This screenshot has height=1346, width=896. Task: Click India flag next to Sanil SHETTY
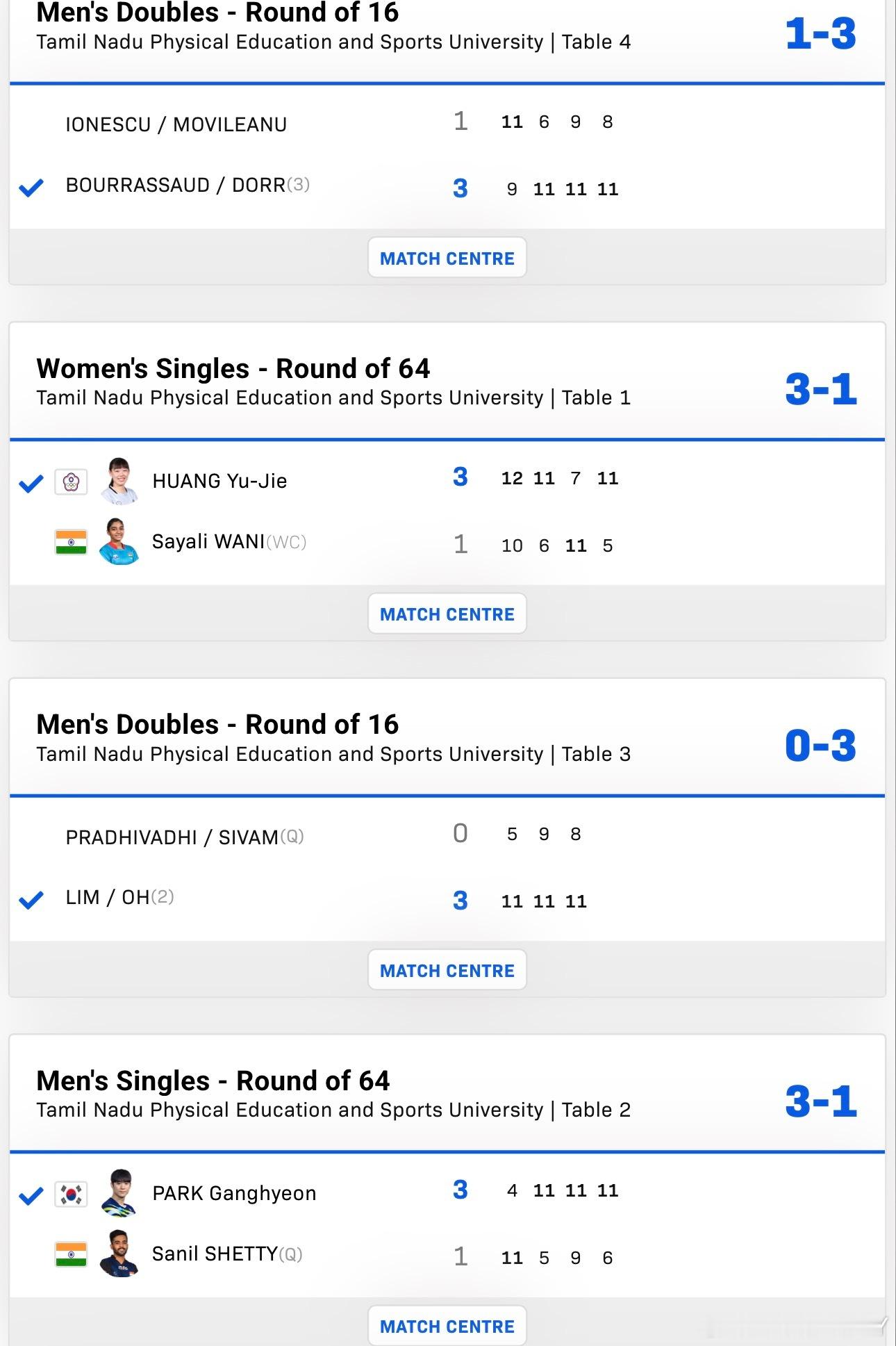[71, 1254]
